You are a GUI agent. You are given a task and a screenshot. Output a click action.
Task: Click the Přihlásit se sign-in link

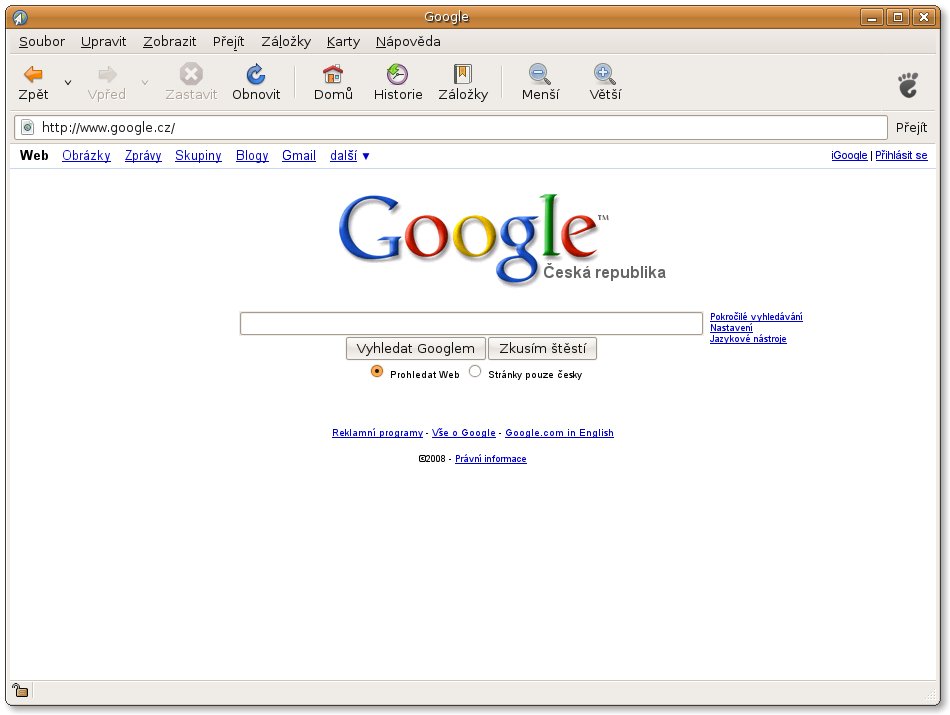pos(901,155)
